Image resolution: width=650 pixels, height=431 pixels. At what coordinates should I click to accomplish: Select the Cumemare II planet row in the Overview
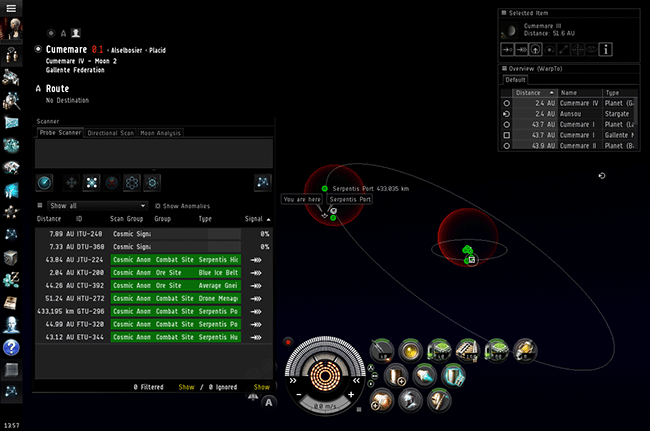pos(569,145)
